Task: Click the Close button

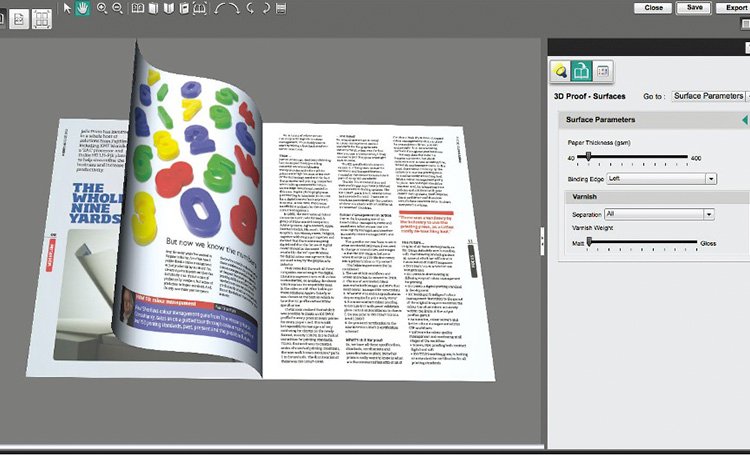Action: tap(654, 7)
